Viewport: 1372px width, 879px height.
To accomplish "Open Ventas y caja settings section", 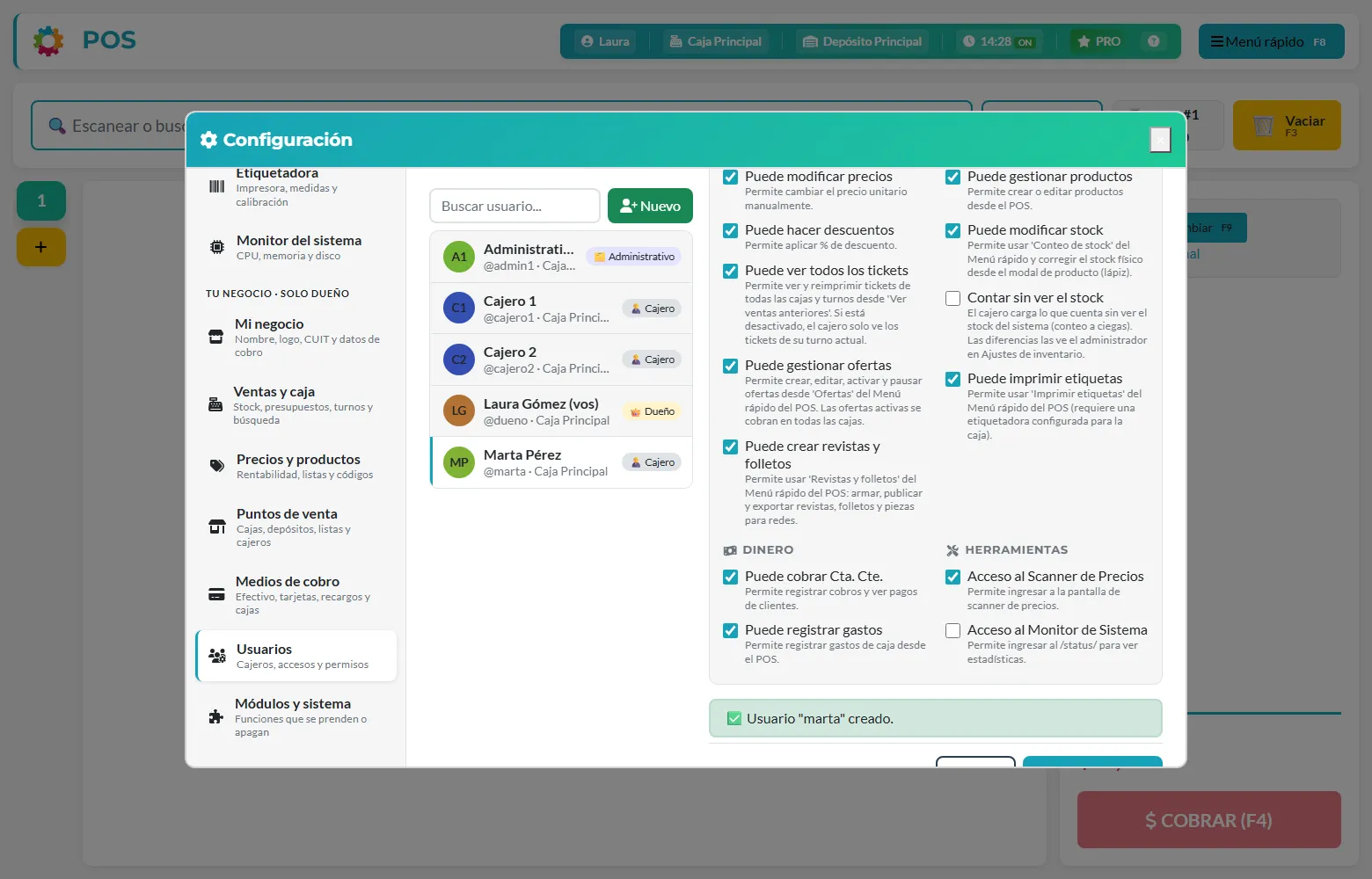I will coord(296,405).
